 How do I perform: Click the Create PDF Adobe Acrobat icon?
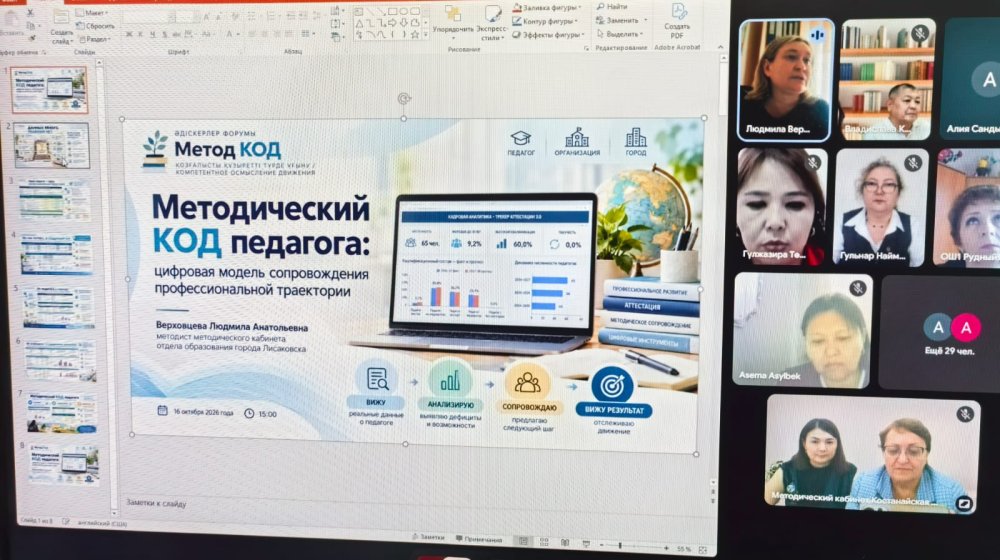click(677, 11)
